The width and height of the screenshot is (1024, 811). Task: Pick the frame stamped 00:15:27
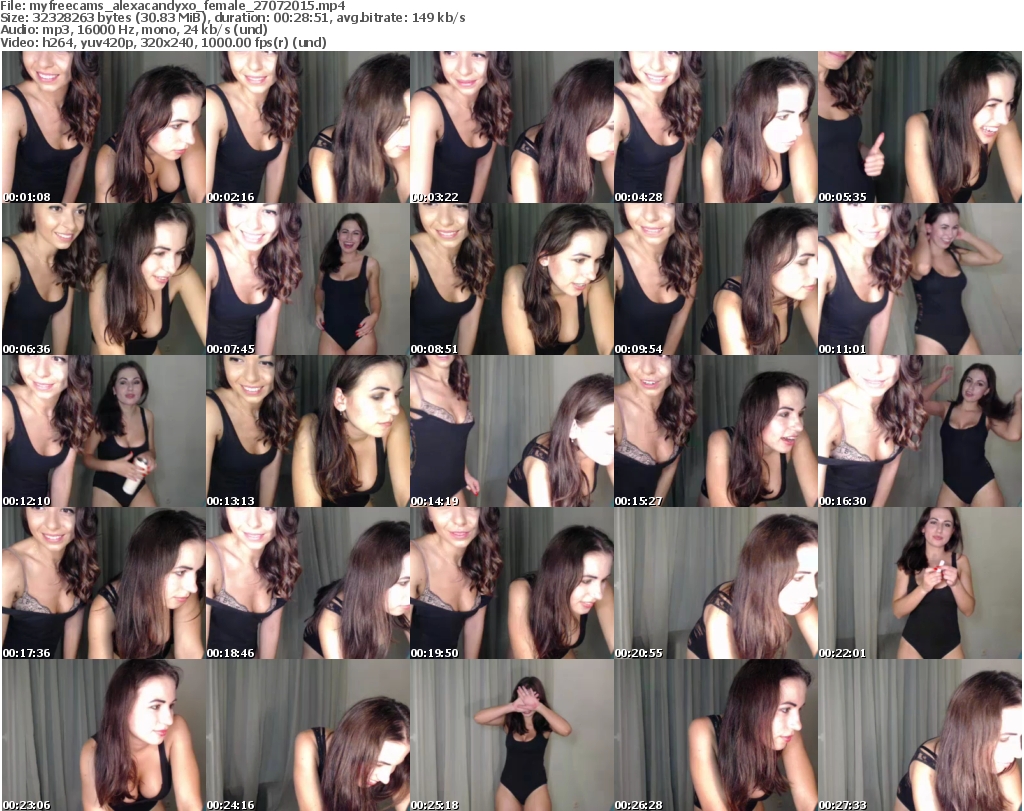coord(715,431)
